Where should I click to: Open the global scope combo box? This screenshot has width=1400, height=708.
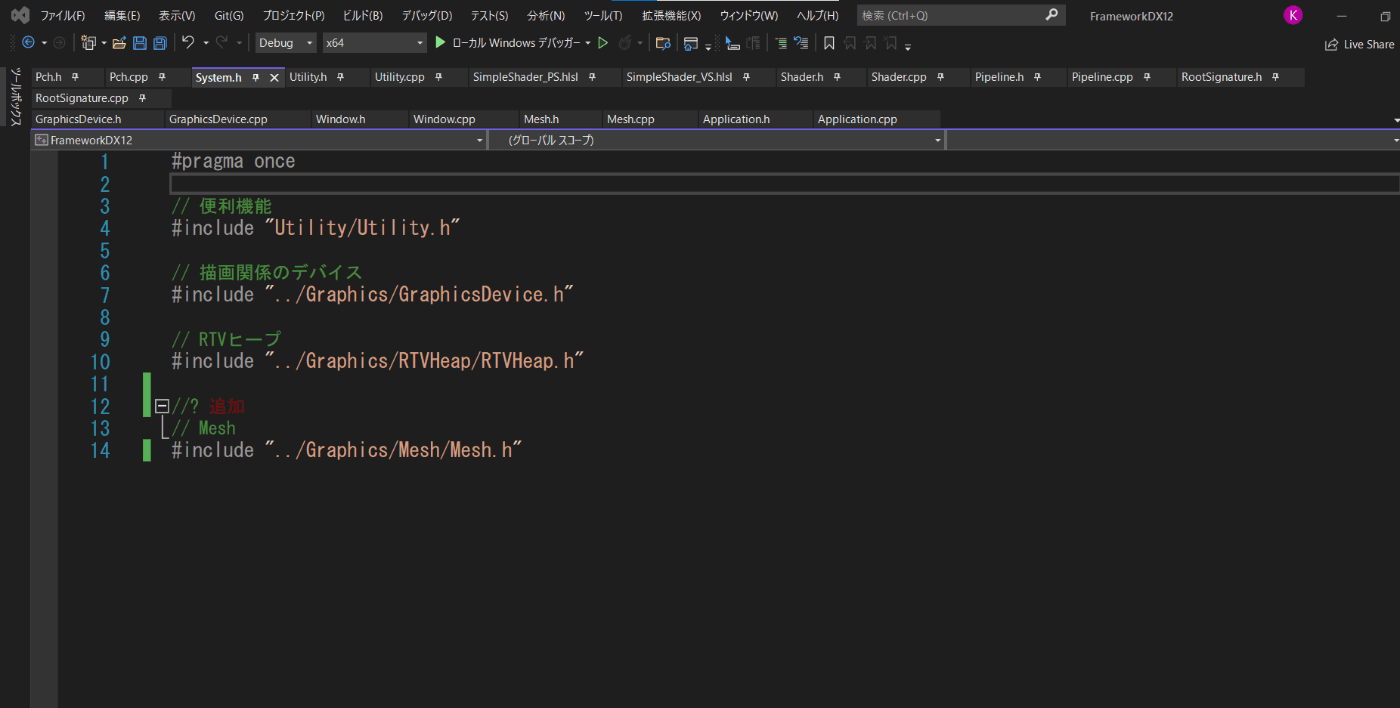coord(716,141)
